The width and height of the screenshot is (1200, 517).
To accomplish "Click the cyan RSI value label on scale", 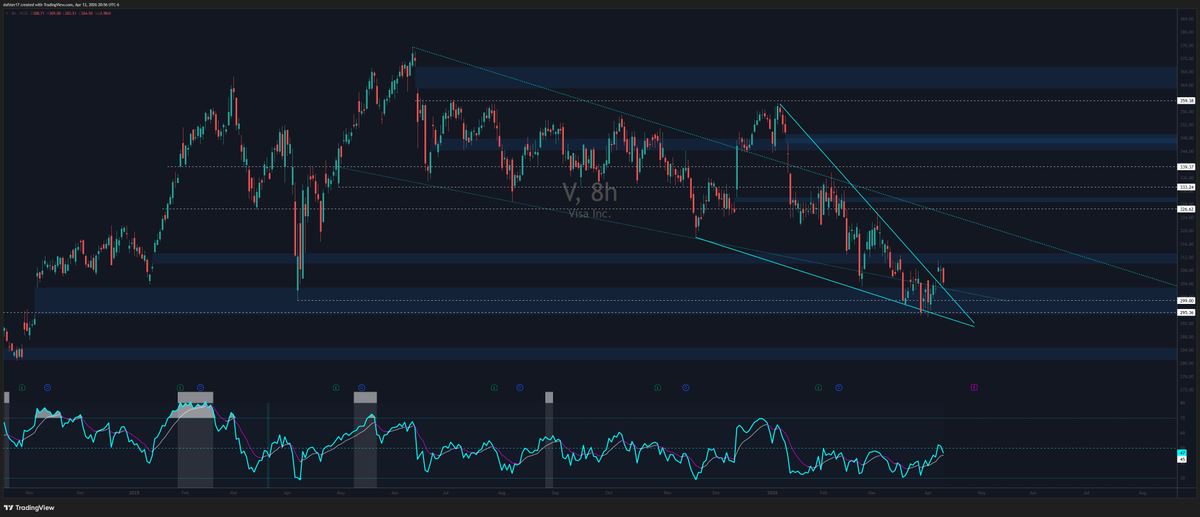I will point(1182,454).
